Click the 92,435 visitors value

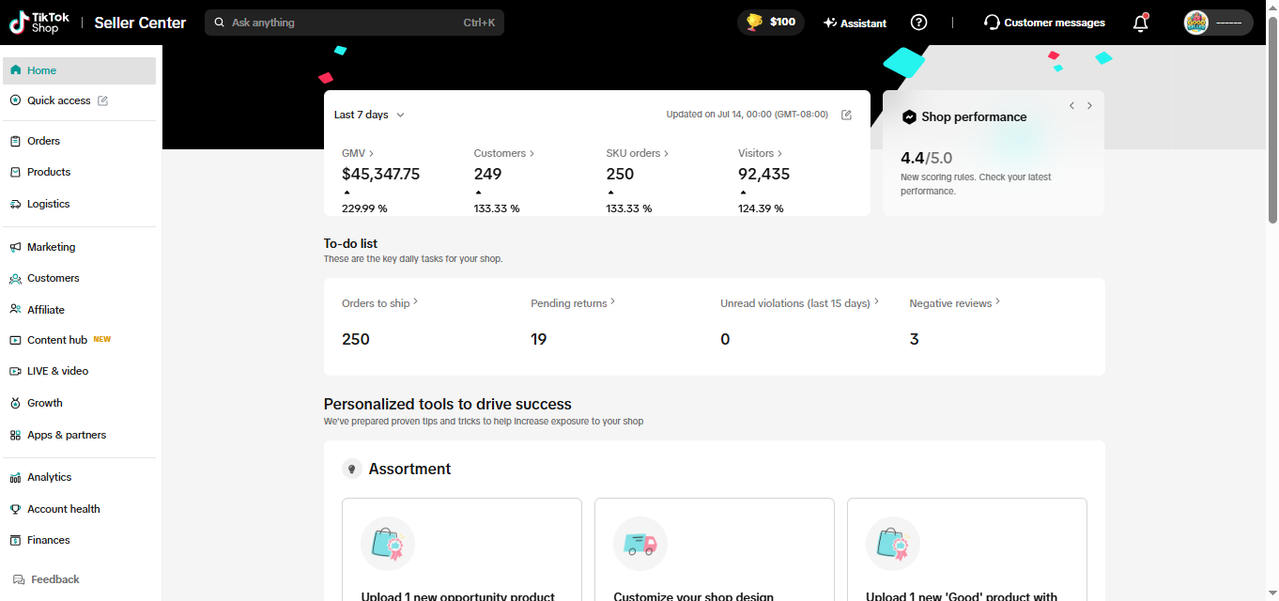click(764, 174)
